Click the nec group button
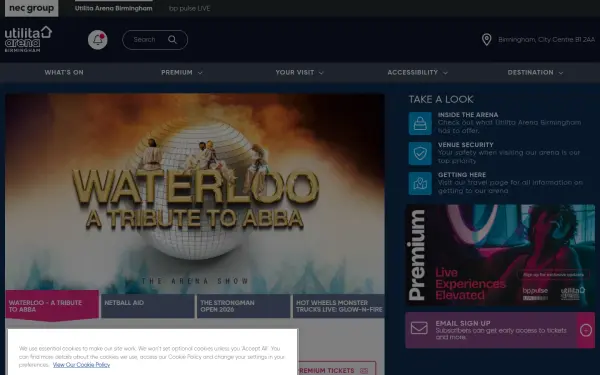Screen dimensions: 600x375 point(31,8)
